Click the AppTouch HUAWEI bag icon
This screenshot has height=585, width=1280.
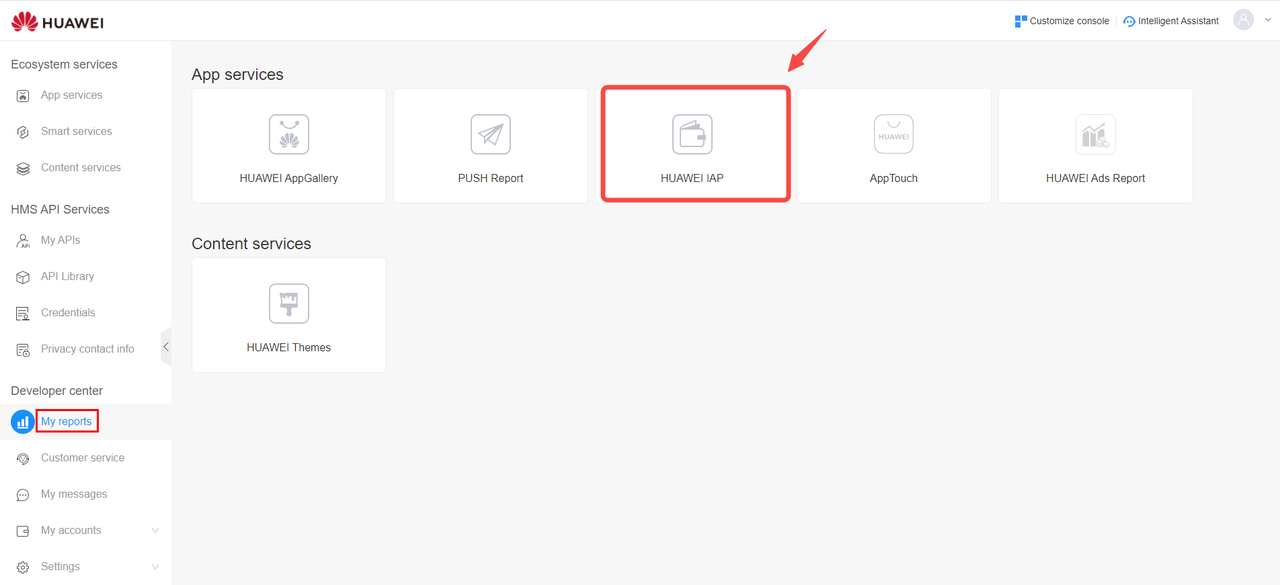point(894,135)
